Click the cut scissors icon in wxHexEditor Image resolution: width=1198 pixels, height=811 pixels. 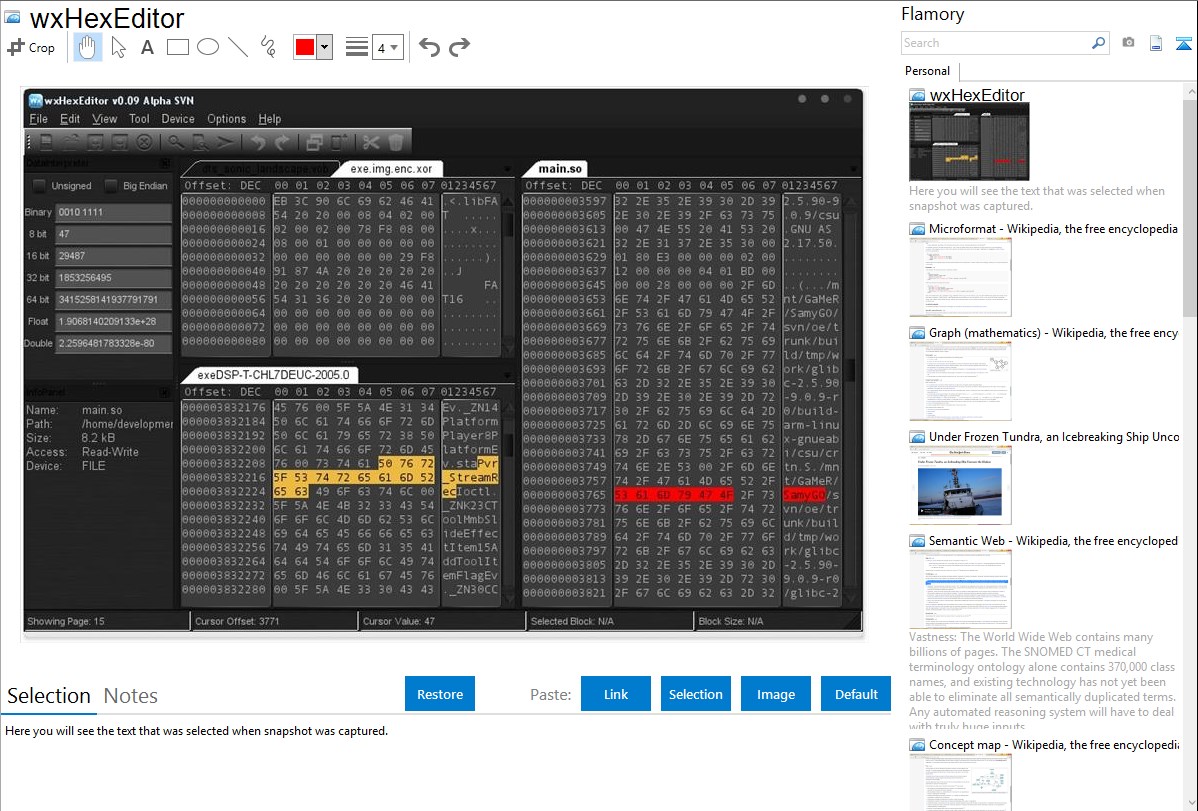(371, 142)
